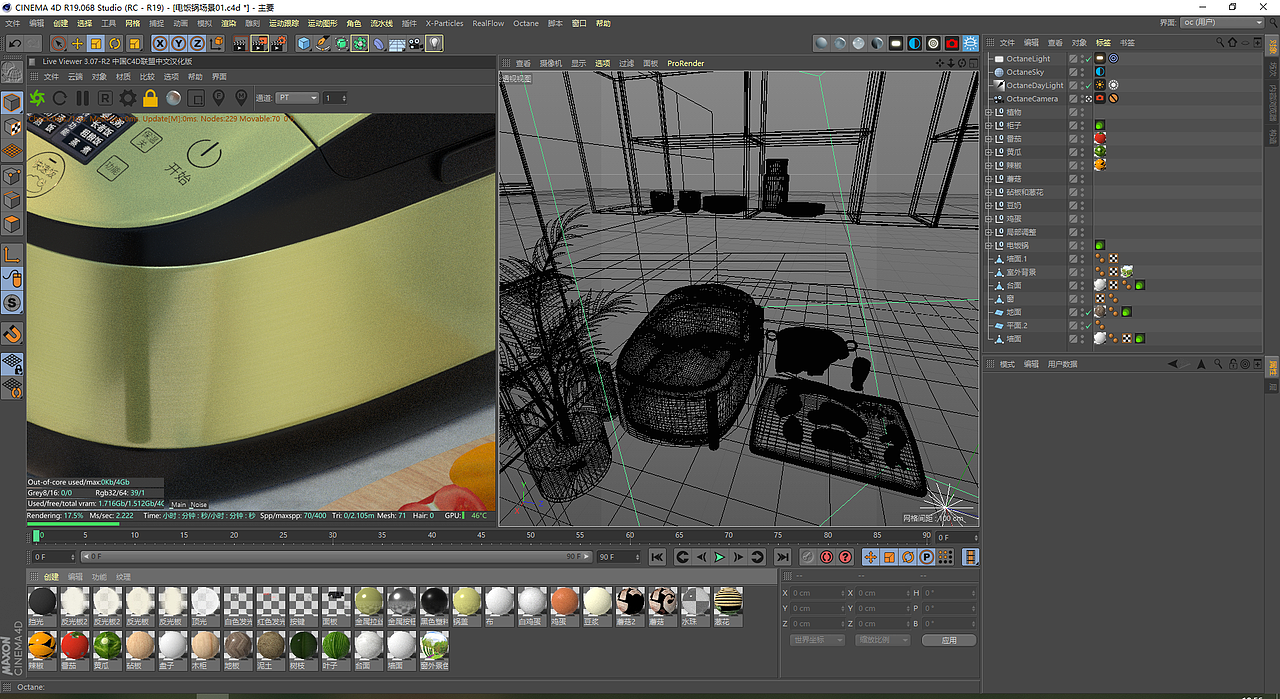Click the Undo arrow in top toolbar
This screenshot has height=699, width=1280.
[x=15, y=43]
